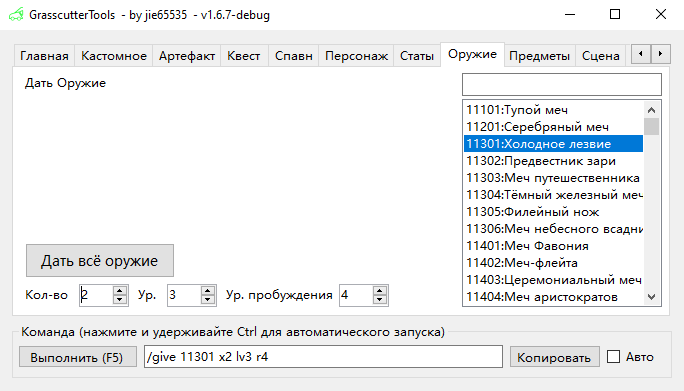Image resolution: width=684 pixels, height=391 pixels.
Task: Click weapon list scrollbar down arrow
Action: point(652,297)
